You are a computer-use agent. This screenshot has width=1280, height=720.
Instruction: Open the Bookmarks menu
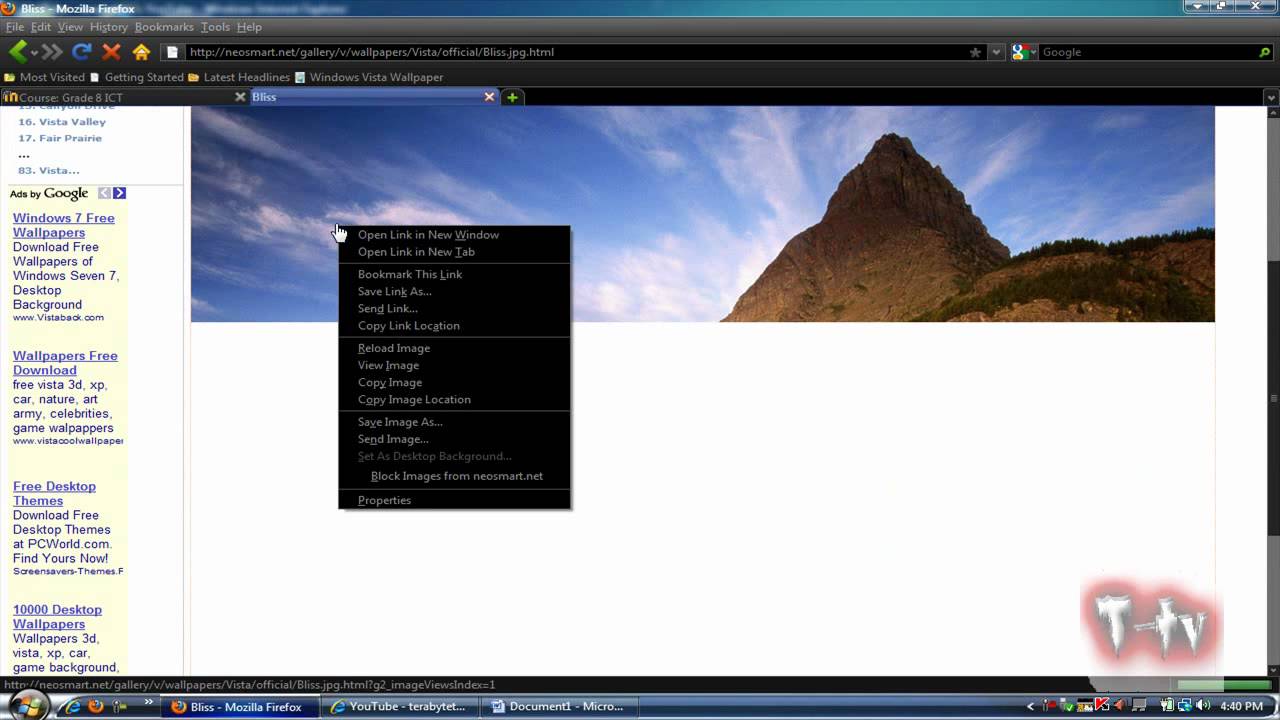164,27
